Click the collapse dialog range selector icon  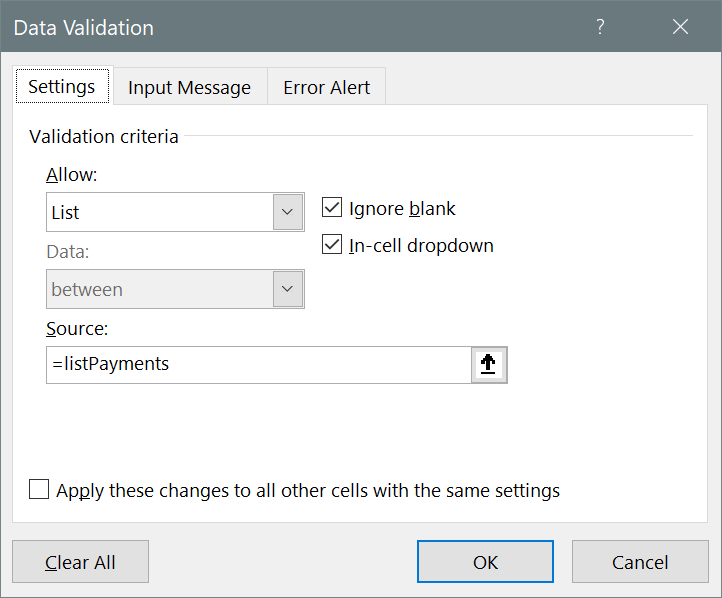click(489, 365)
